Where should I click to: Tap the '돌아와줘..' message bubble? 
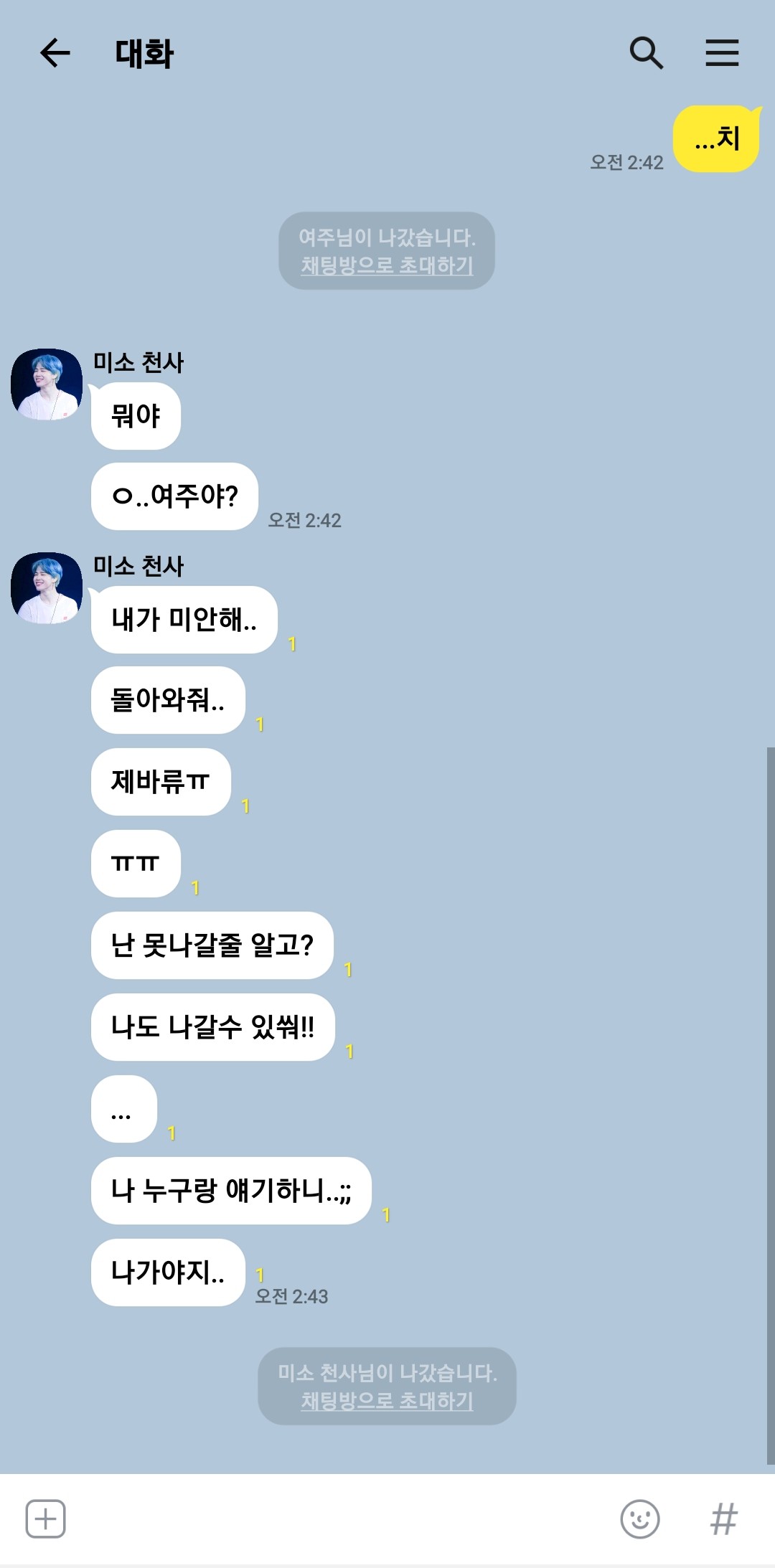coord(168,700)
